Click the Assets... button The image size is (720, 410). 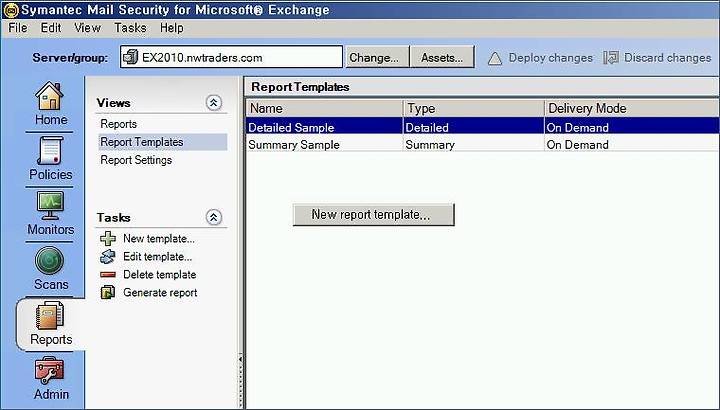pos(442,57)
